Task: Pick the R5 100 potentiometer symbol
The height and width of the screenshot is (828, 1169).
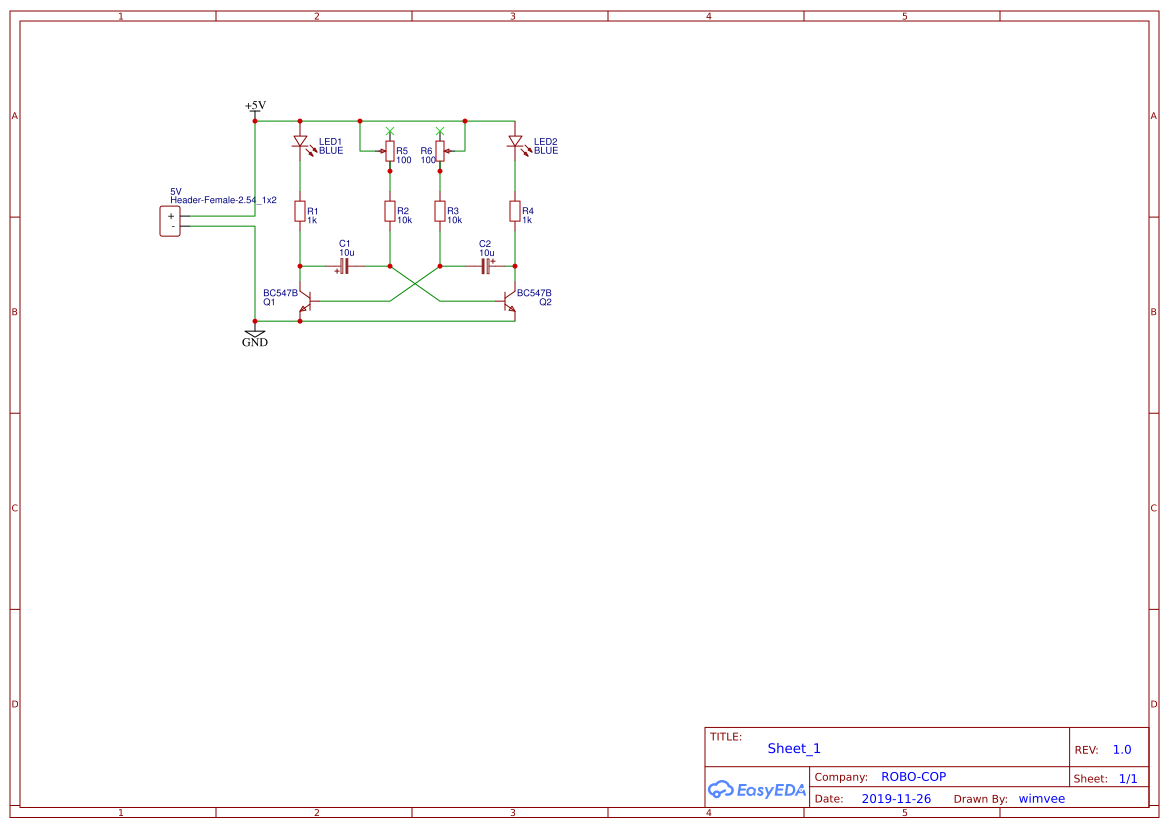Action: click(x=389, y=151)
